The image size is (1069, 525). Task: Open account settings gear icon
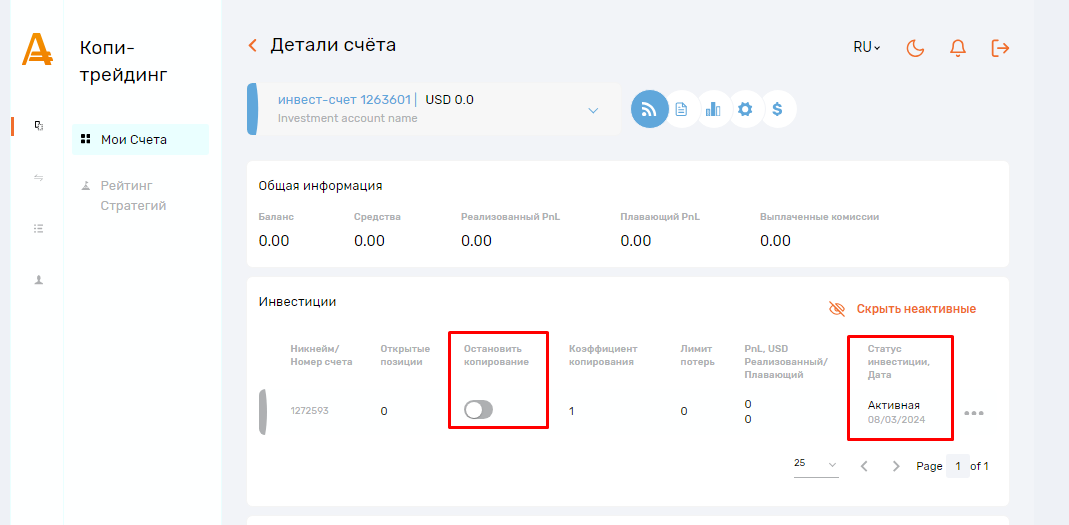(x=744, y=109)
